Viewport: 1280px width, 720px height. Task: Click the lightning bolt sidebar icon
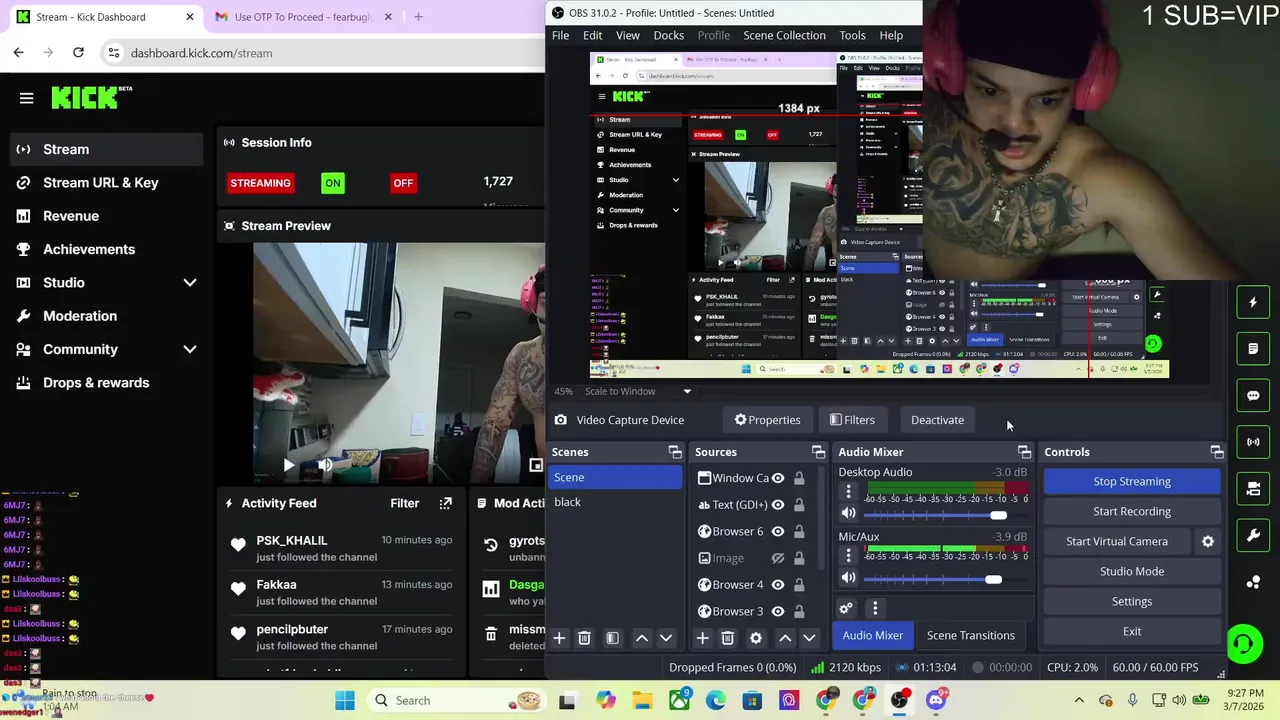coord(1253,302)
